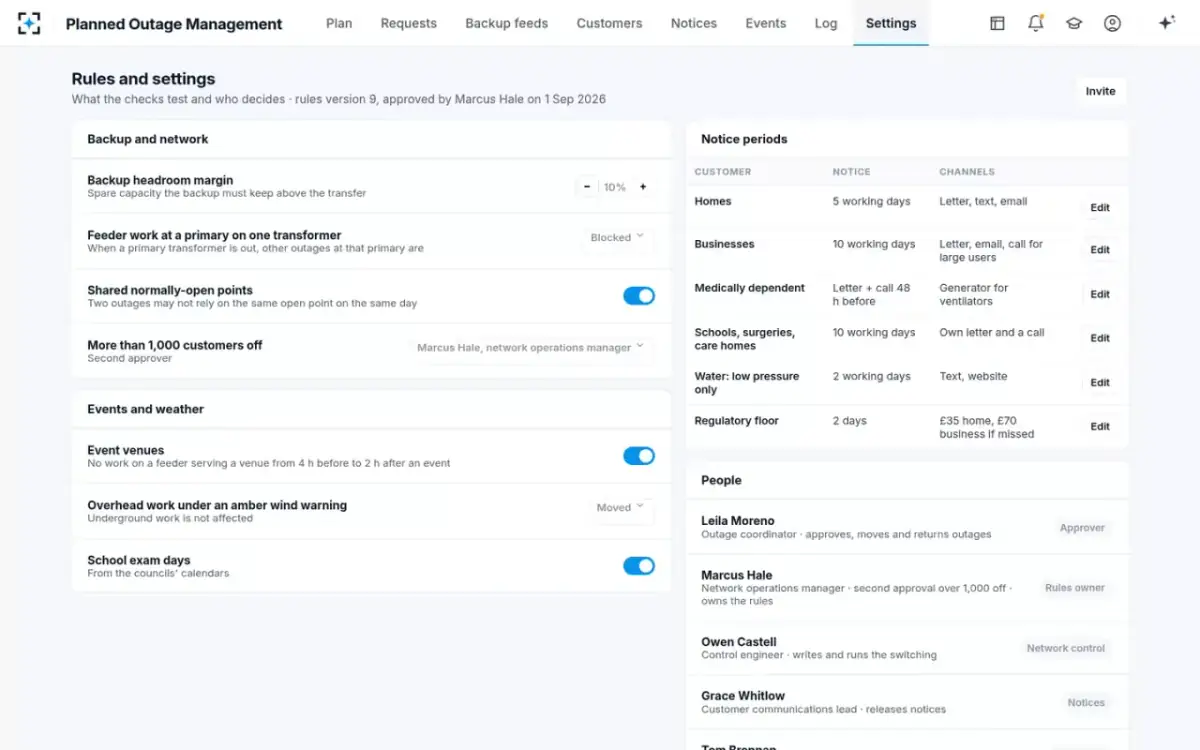The height and width of the screenshot is (750, 1200).
Task: Edit Schools, surgeries, care homes row
Action: (1100, 338)
